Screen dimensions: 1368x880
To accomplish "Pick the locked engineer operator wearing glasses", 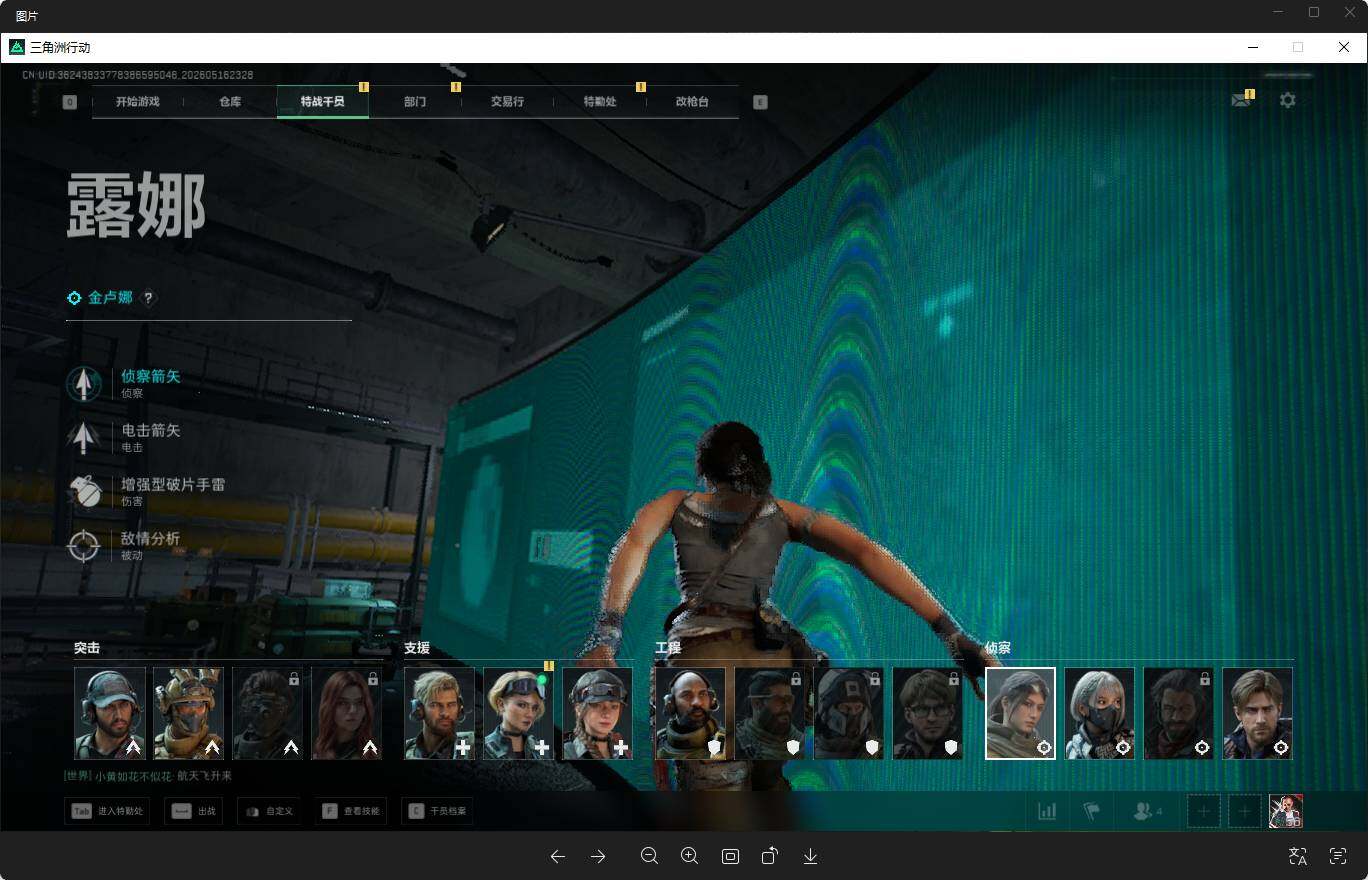I will (x=928, y=714).
